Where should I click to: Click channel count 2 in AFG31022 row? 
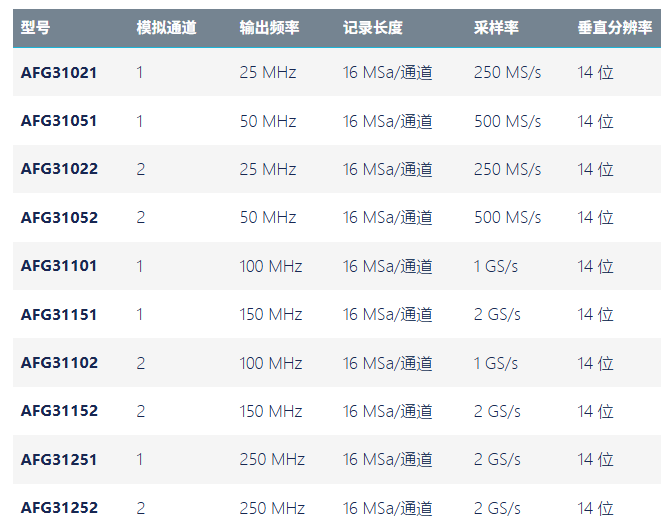click(141, 169)
